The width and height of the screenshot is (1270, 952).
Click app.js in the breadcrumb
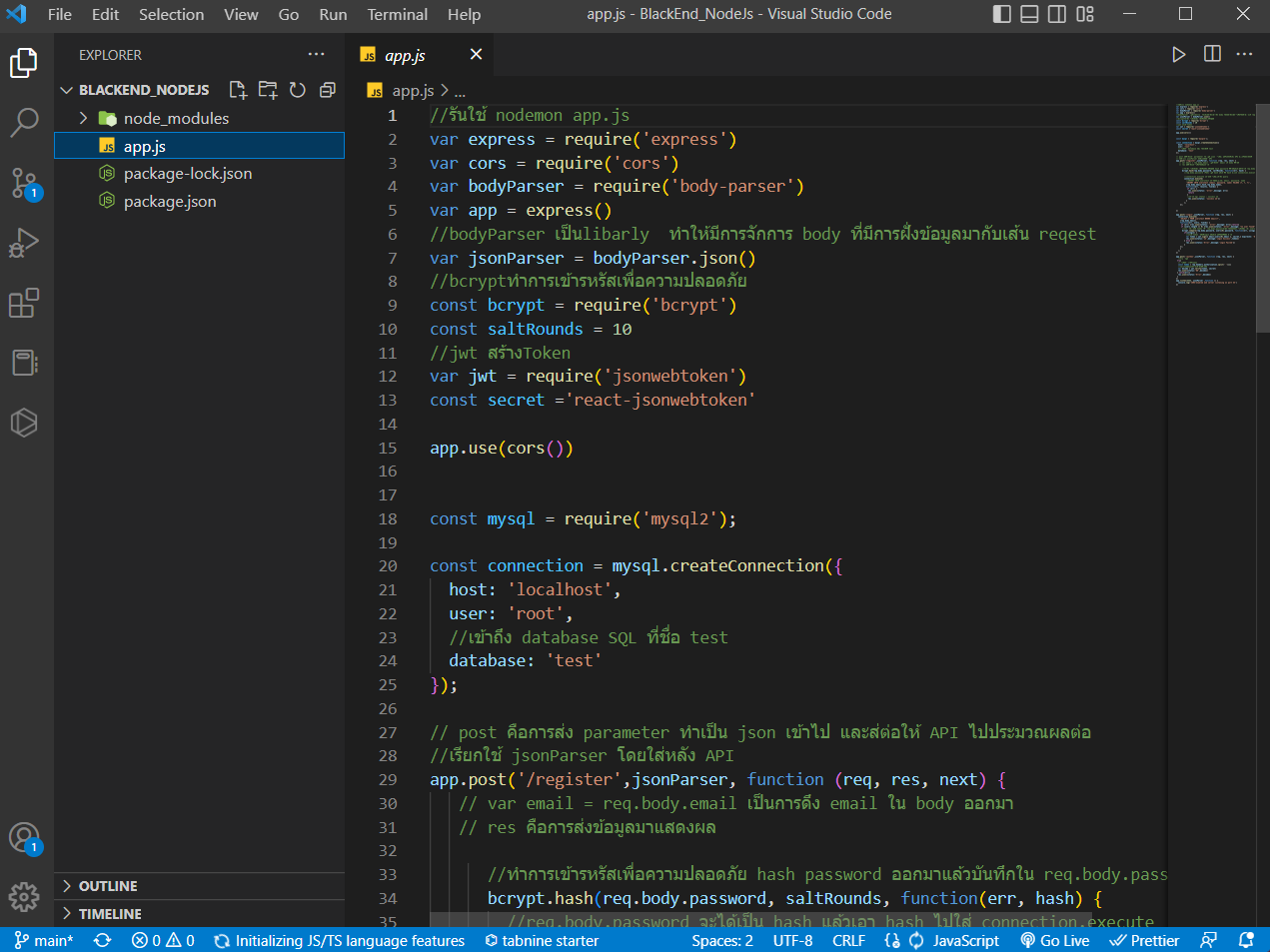[413, 91]
